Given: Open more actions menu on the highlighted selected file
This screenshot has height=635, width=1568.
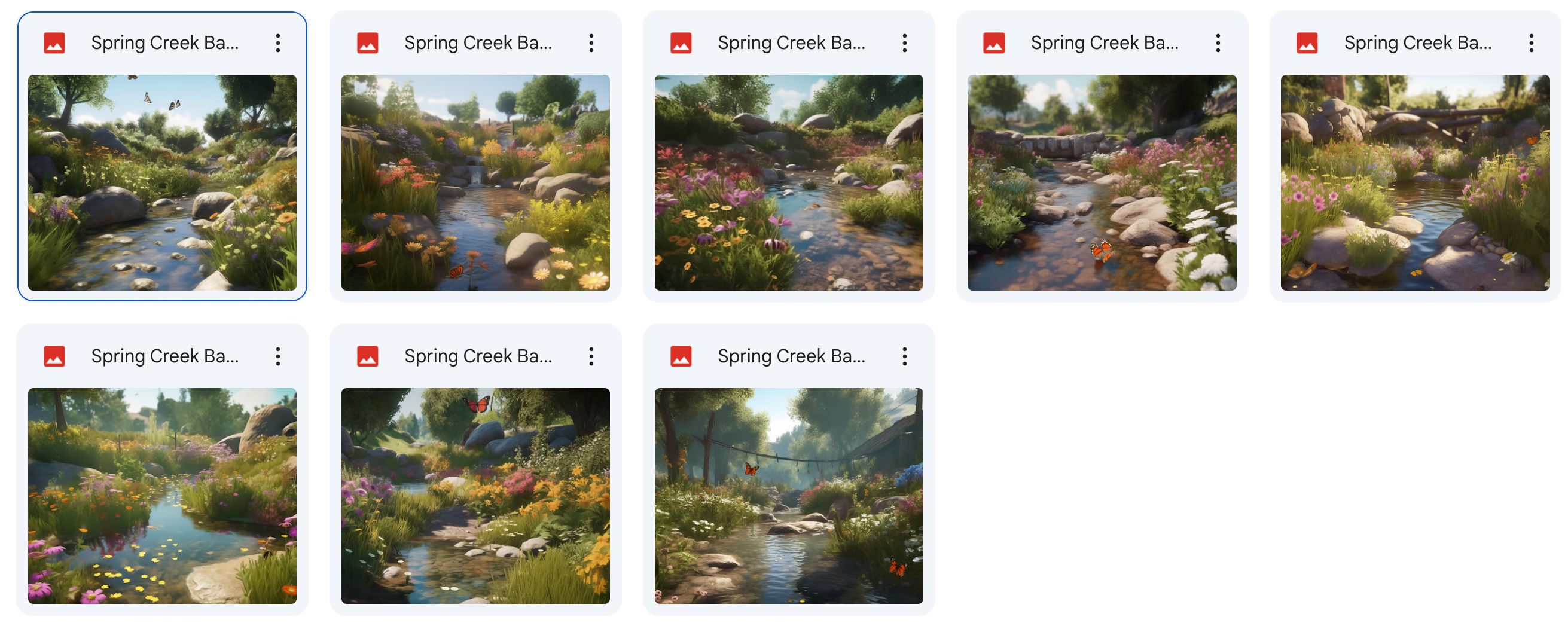Looking at the screenshot, I should click(277, 43).
